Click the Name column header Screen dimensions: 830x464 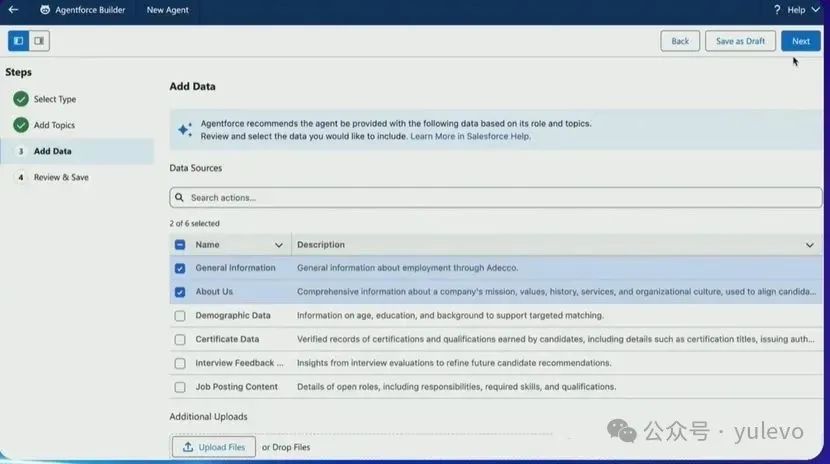[207, 244]
